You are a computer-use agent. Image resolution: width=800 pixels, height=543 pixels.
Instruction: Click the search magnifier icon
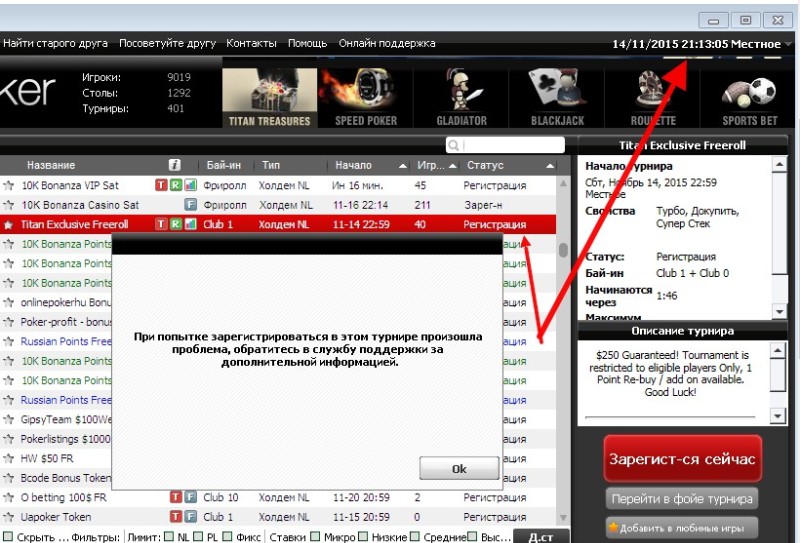(453, 145)
